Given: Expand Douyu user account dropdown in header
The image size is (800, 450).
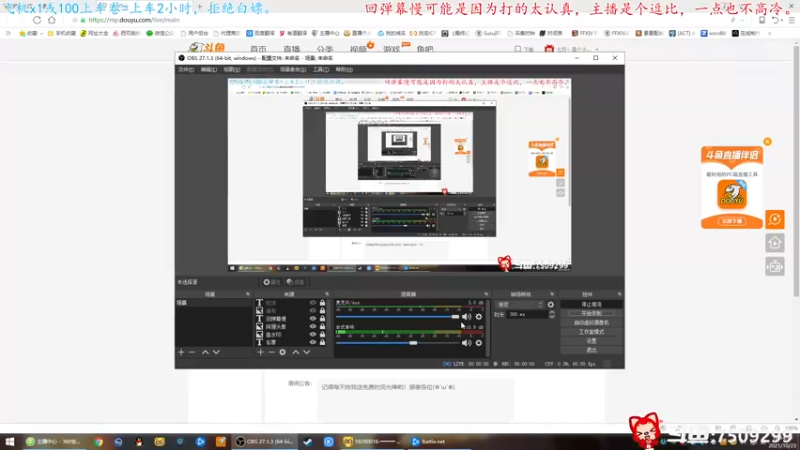Looking at the screenshot, I should pos(596,49).
